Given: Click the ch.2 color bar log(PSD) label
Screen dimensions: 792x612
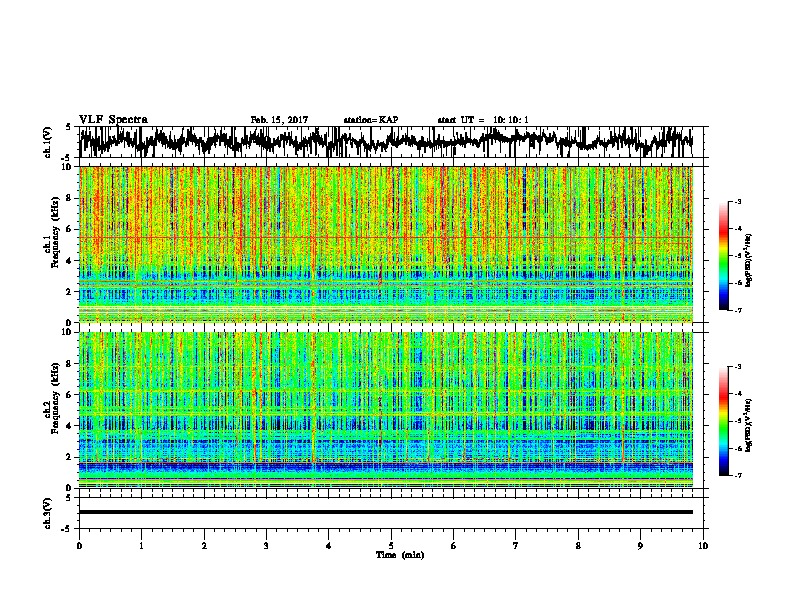Looking at the screenshot, I should pyautogui.click(x=748, y=425).
